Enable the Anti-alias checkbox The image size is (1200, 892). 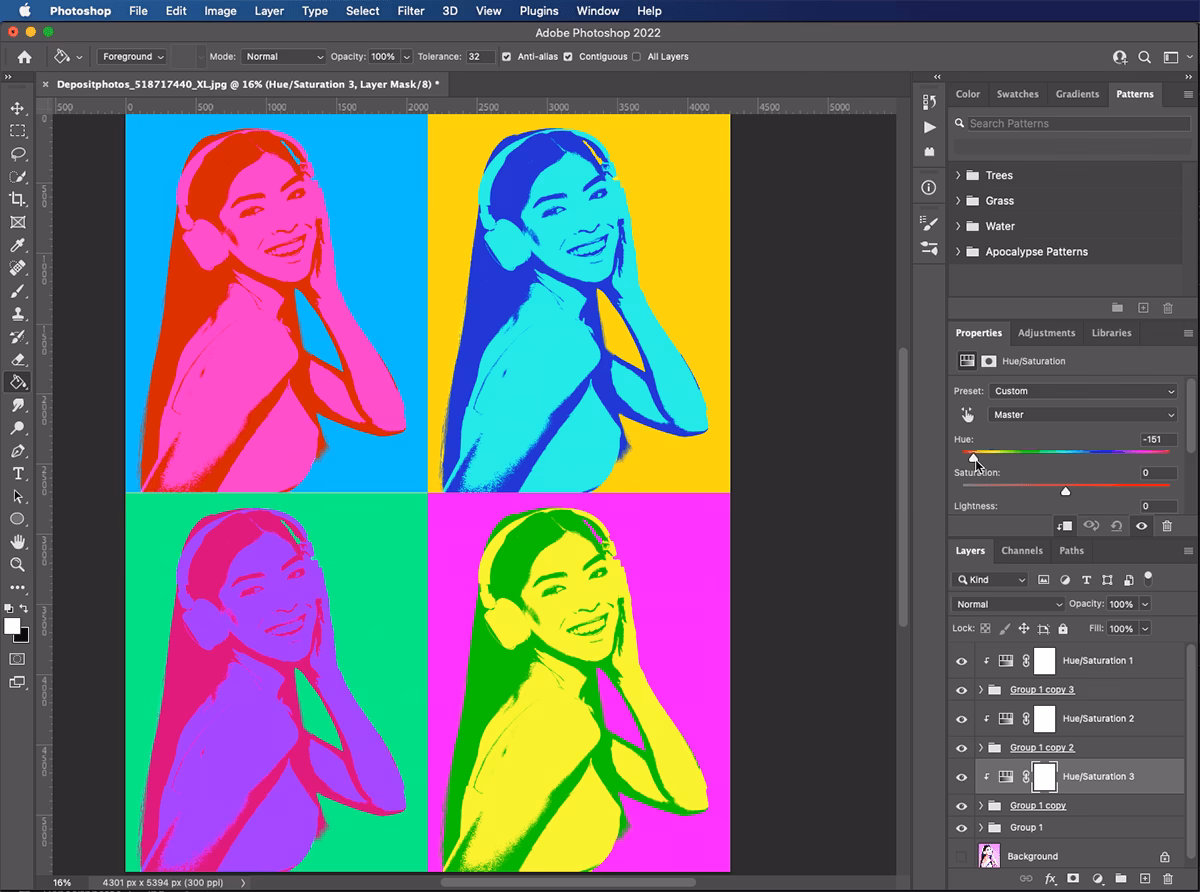(x=508, y=57)
